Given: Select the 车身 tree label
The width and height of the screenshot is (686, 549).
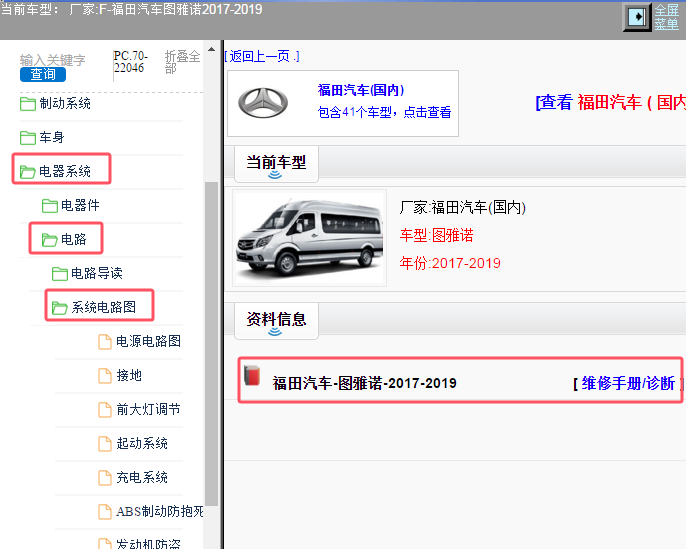Looking at the screenshot, I should click(52, 137).
